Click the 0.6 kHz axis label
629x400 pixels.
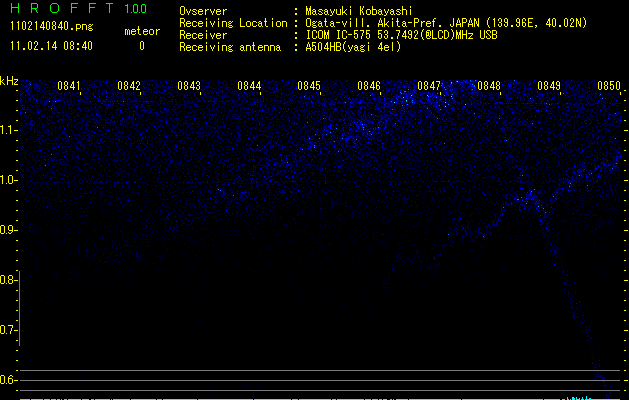click(x=8, y=380)
